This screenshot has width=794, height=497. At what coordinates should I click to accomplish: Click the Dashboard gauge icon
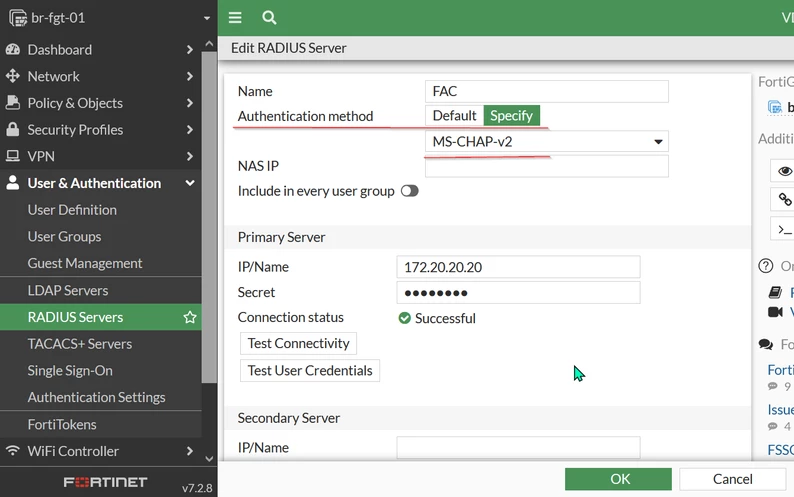(x=13, y=50)
